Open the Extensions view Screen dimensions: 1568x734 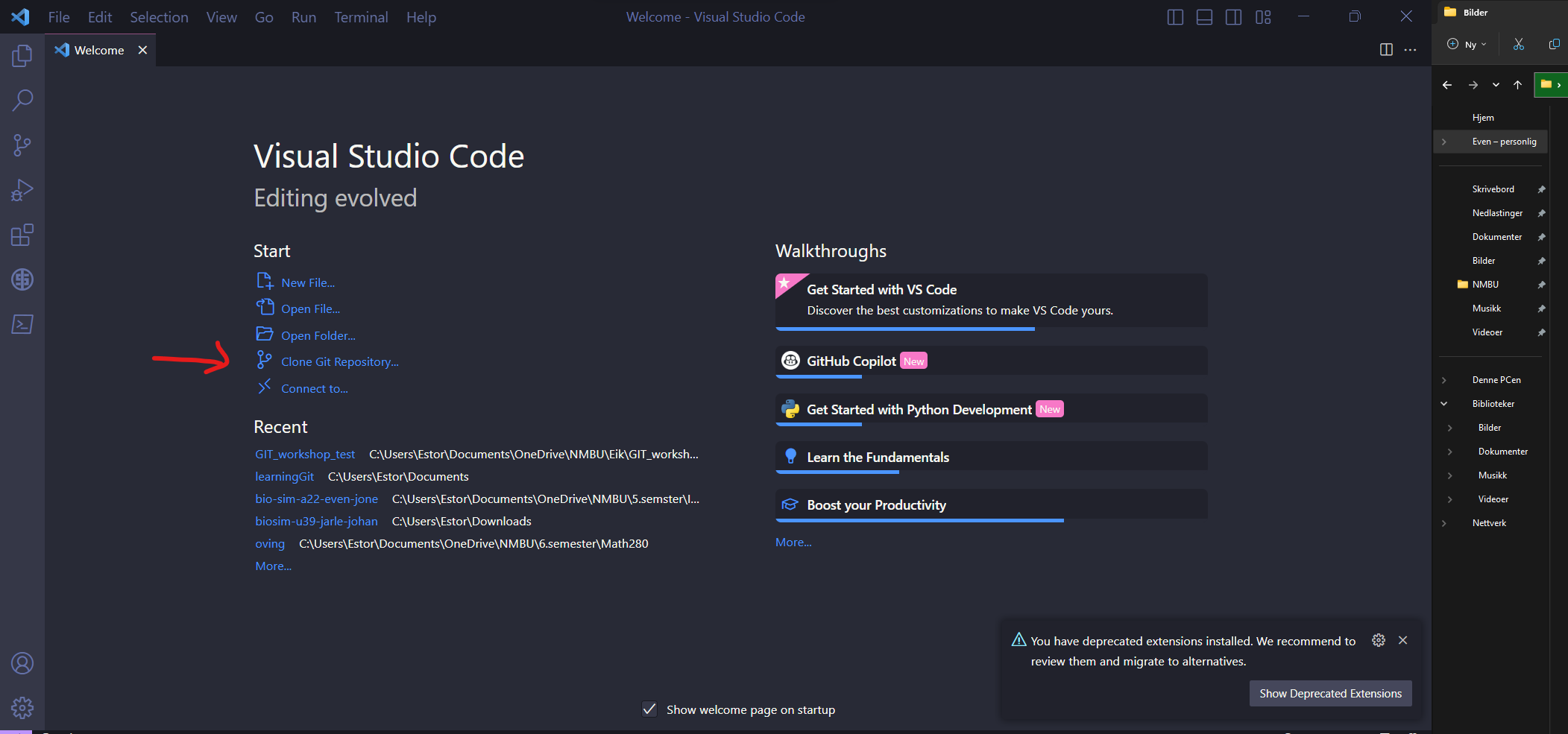point(22,235)
